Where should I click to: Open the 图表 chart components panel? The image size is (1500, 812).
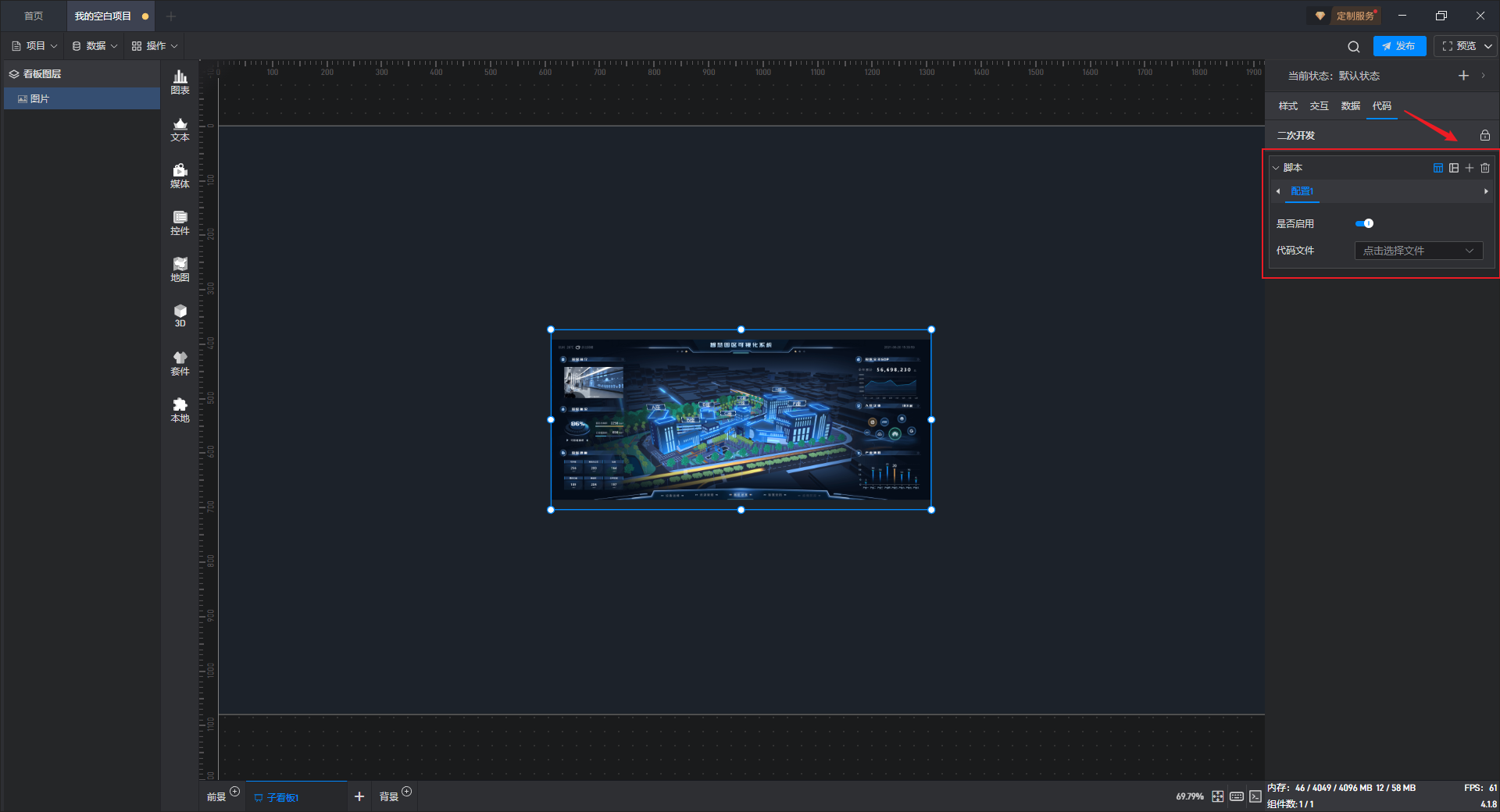(180, 81)
